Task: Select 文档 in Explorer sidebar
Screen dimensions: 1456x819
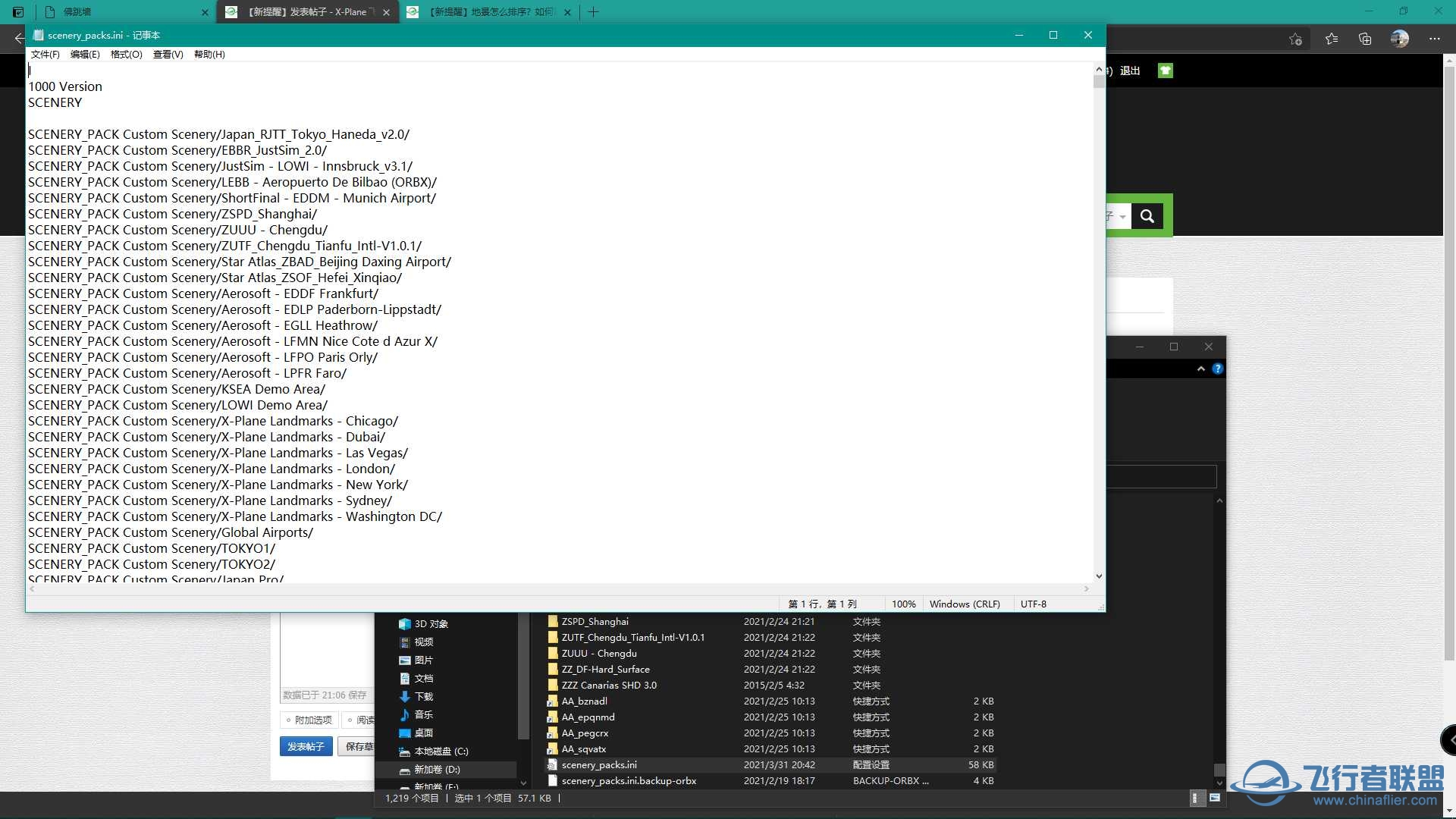Action: click(423, 678)
